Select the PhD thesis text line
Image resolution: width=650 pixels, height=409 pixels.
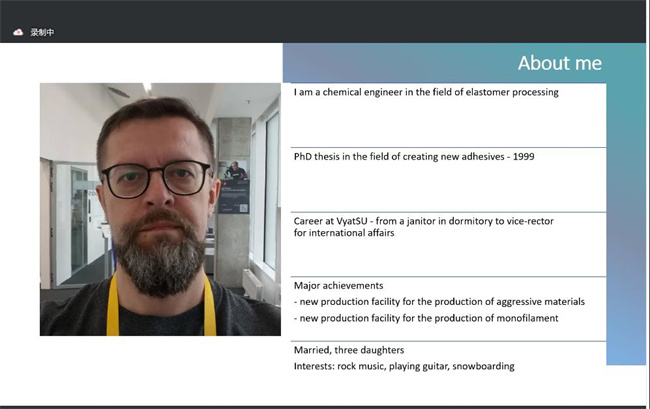(x=413, y=156)
